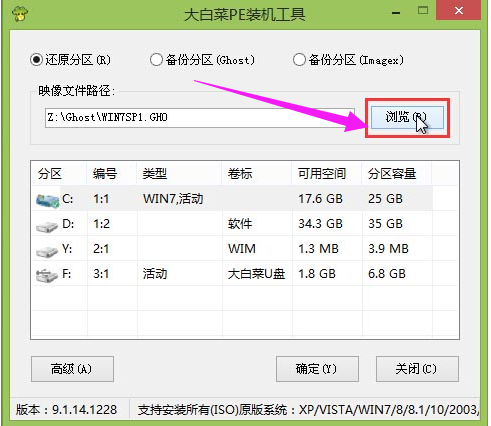Maximize the installer tool window
Screen dimensions: 491x426
tap(423, 11)
